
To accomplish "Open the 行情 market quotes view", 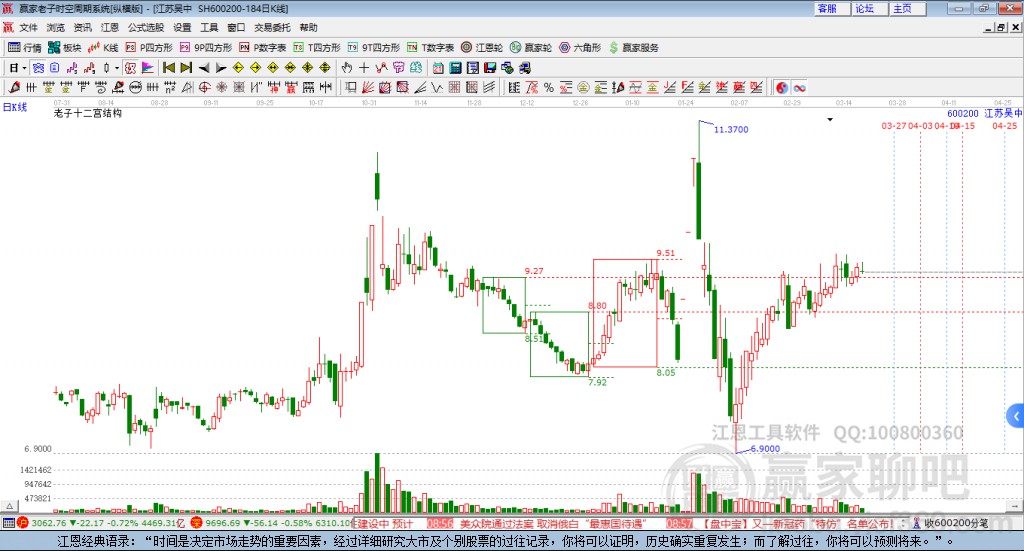I will click(25, 48).
